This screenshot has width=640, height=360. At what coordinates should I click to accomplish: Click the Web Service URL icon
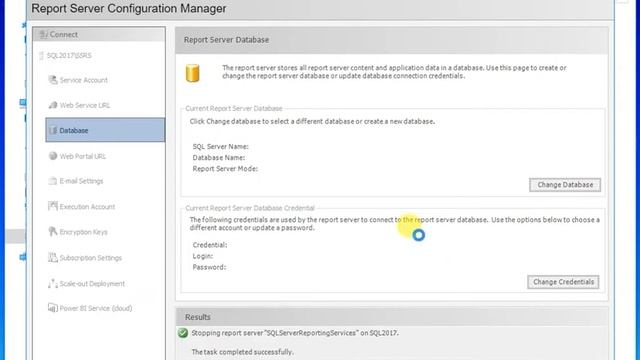pos(53,105)
